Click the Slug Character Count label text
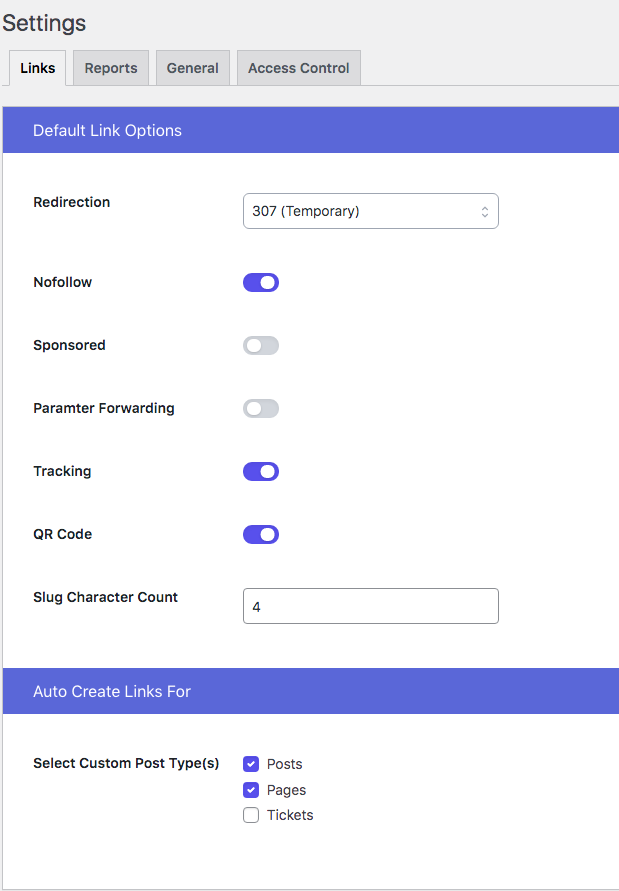The height and width of the screenshot is (891, 619). pyautogui.click(x=105, y=597)
